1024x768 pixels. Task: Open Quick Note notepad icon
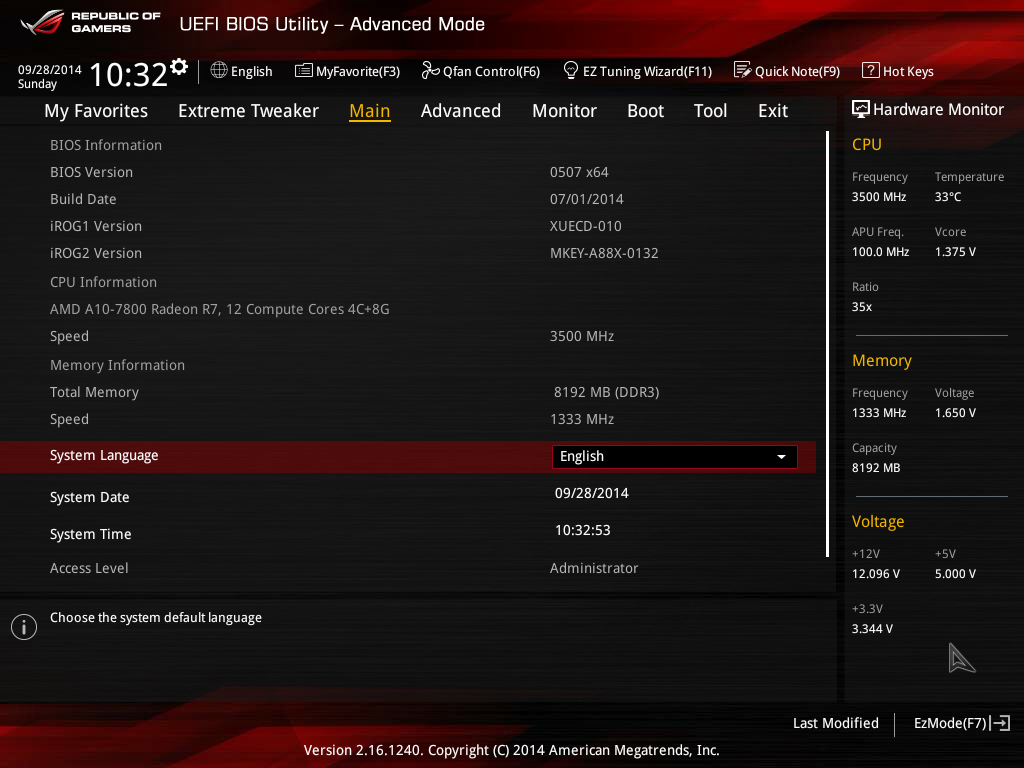point(743,70)
